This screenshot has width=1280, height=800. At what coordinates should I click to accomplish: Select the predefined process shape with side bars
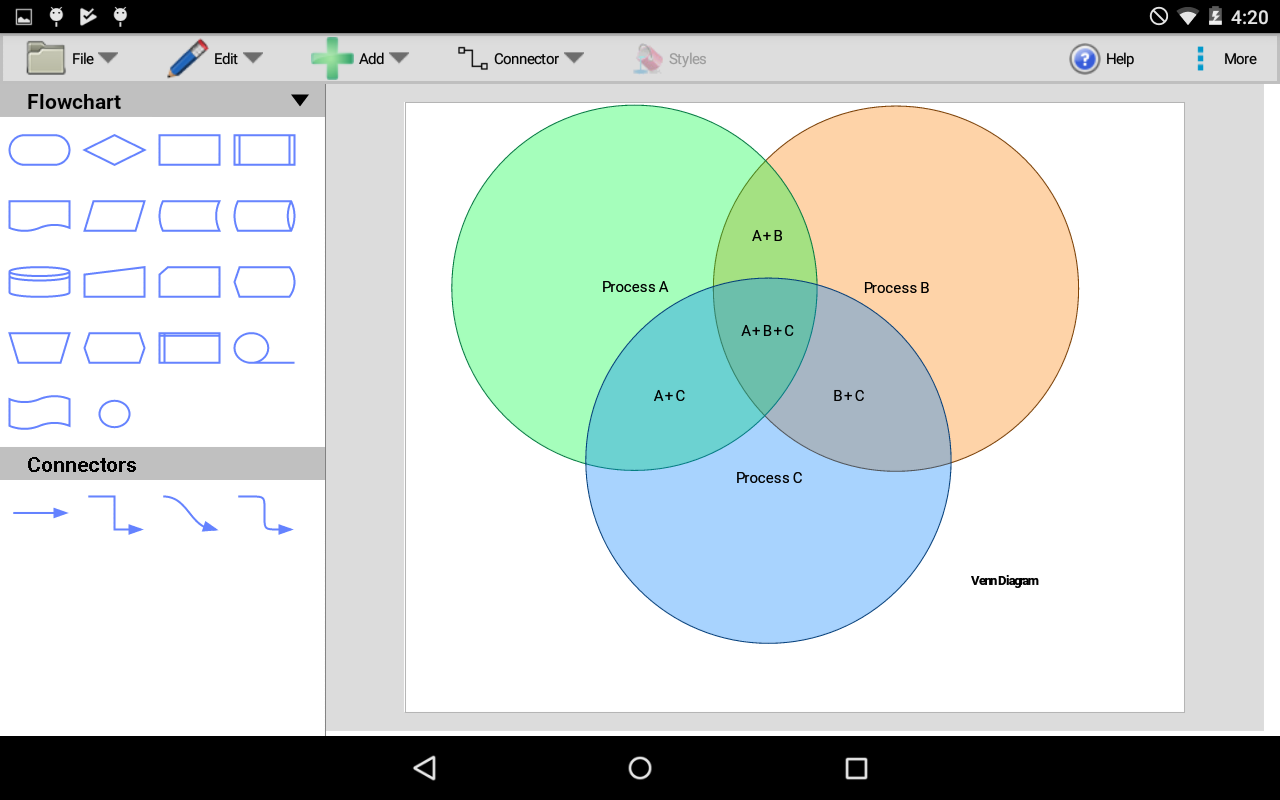pos(265,150)
